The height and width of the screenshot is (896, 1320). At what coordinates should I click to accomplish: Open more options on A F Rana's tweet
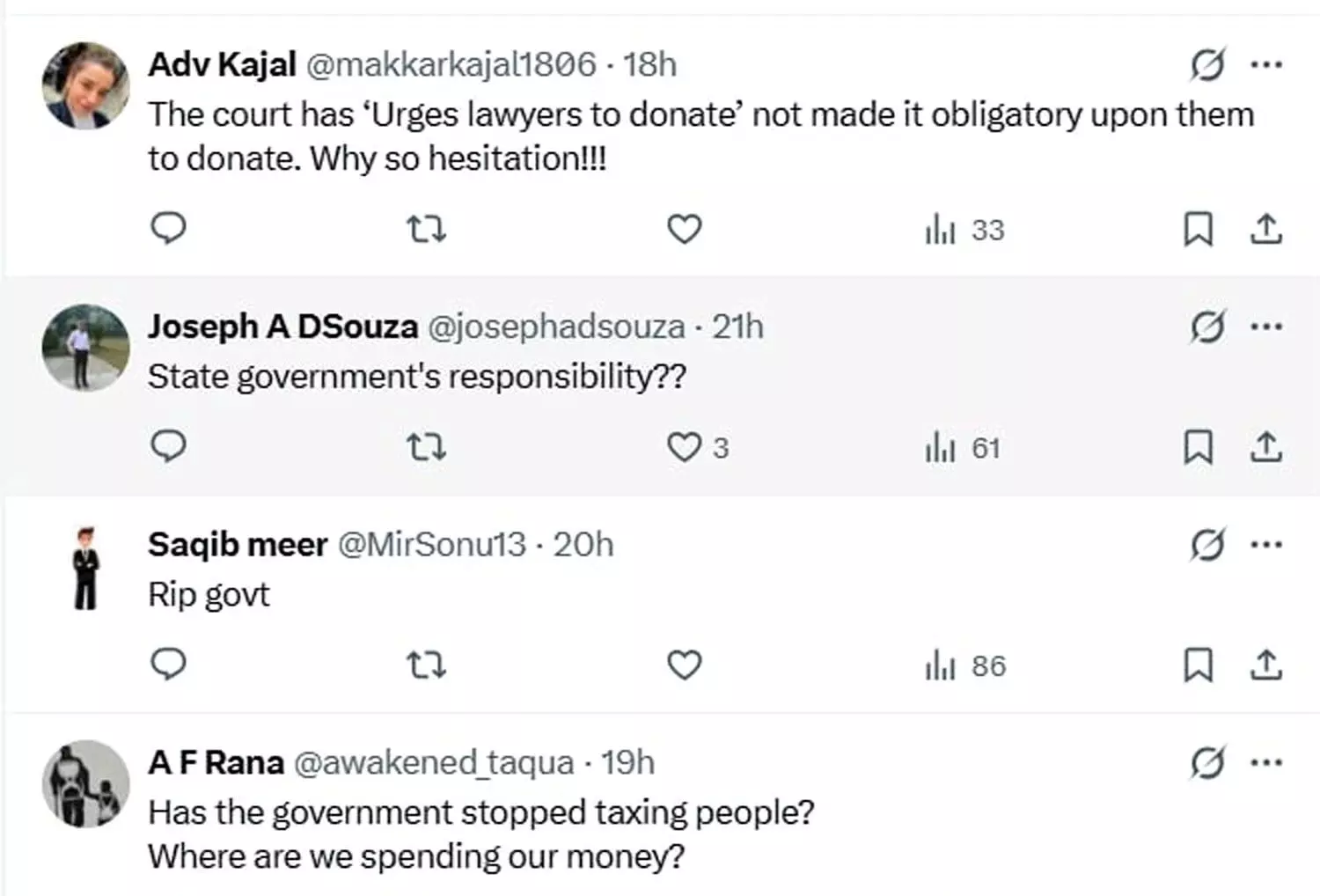pos(1265,762)
